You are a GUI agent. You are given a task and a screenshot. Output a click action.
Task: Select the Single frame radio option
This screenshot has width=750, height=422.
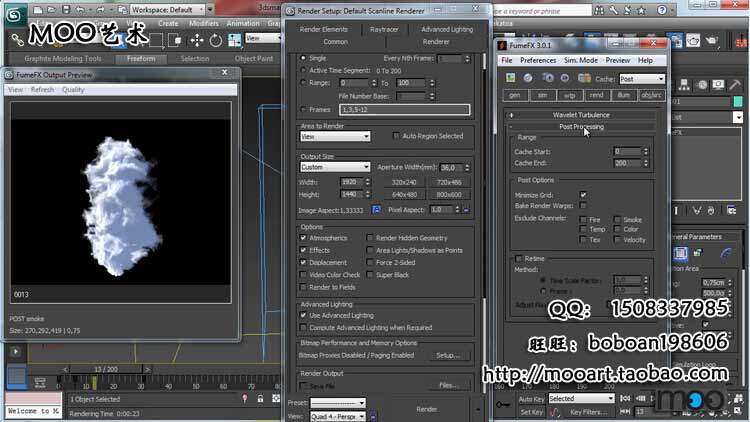(303, 58)
